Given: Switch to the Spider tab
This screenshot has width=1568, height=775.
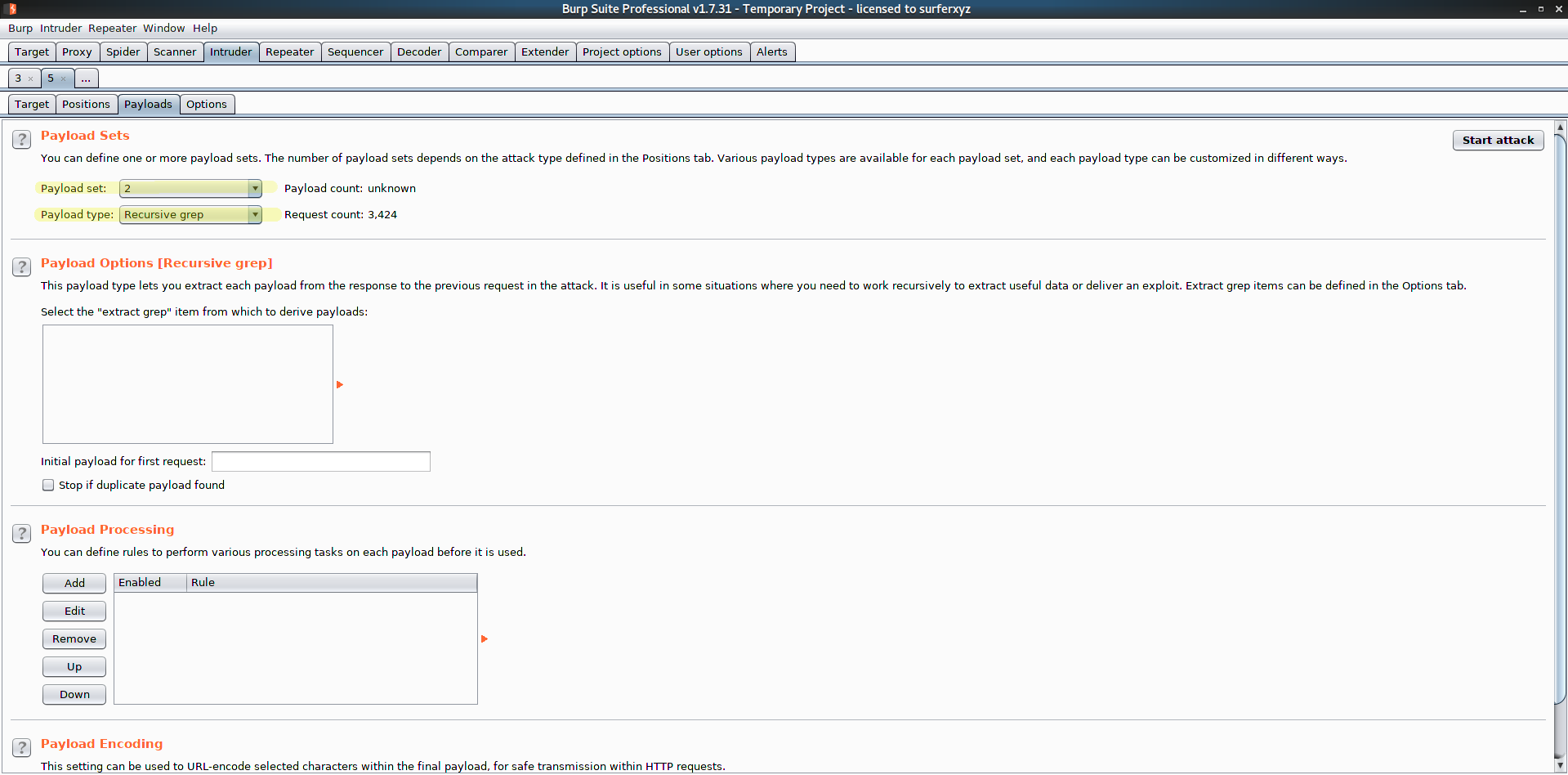Looking at the screenshot, I should point(123,52).
